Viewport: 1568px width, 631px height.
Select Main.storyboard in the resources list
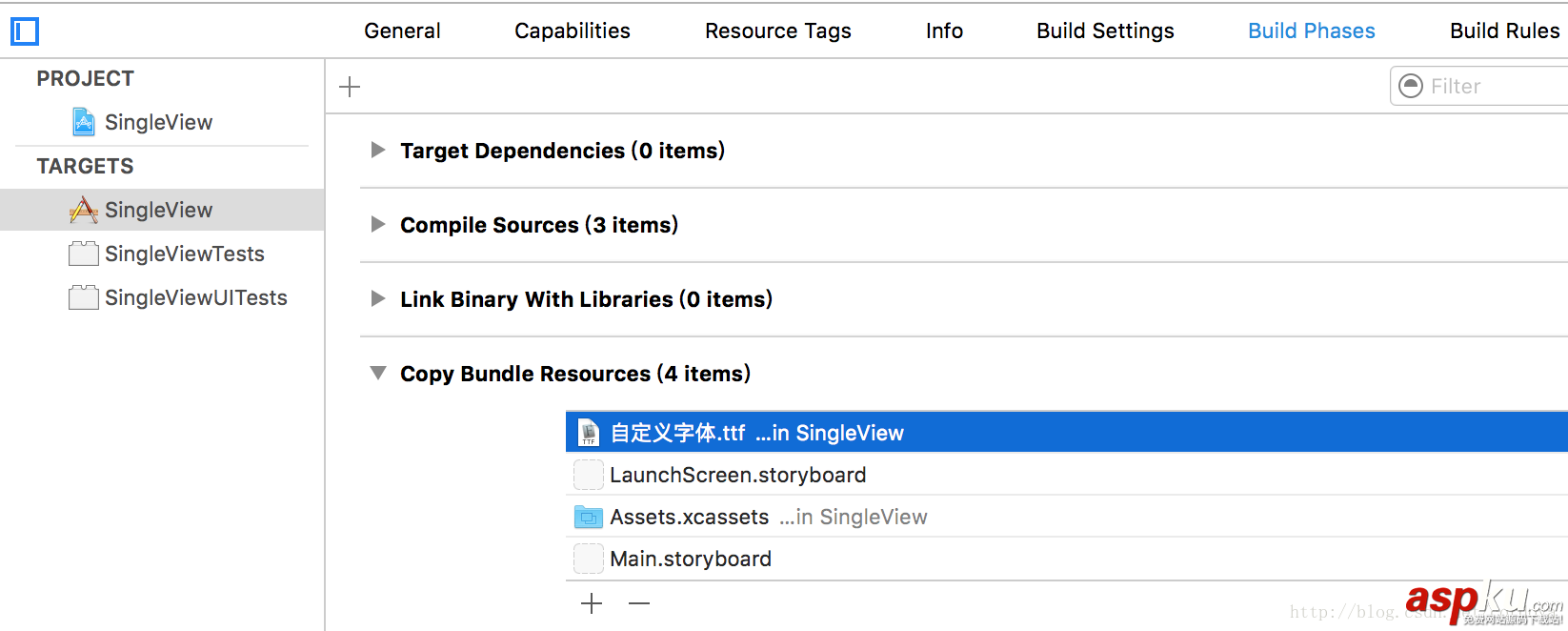click(691, 559)
